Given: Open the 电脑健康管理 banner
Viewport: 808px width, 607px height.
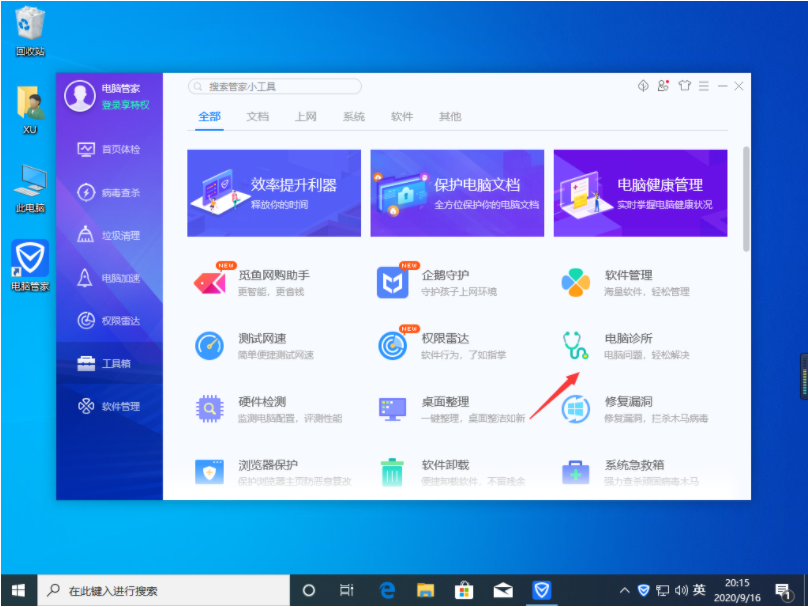Looking at the screenshot, I should 640,192.
